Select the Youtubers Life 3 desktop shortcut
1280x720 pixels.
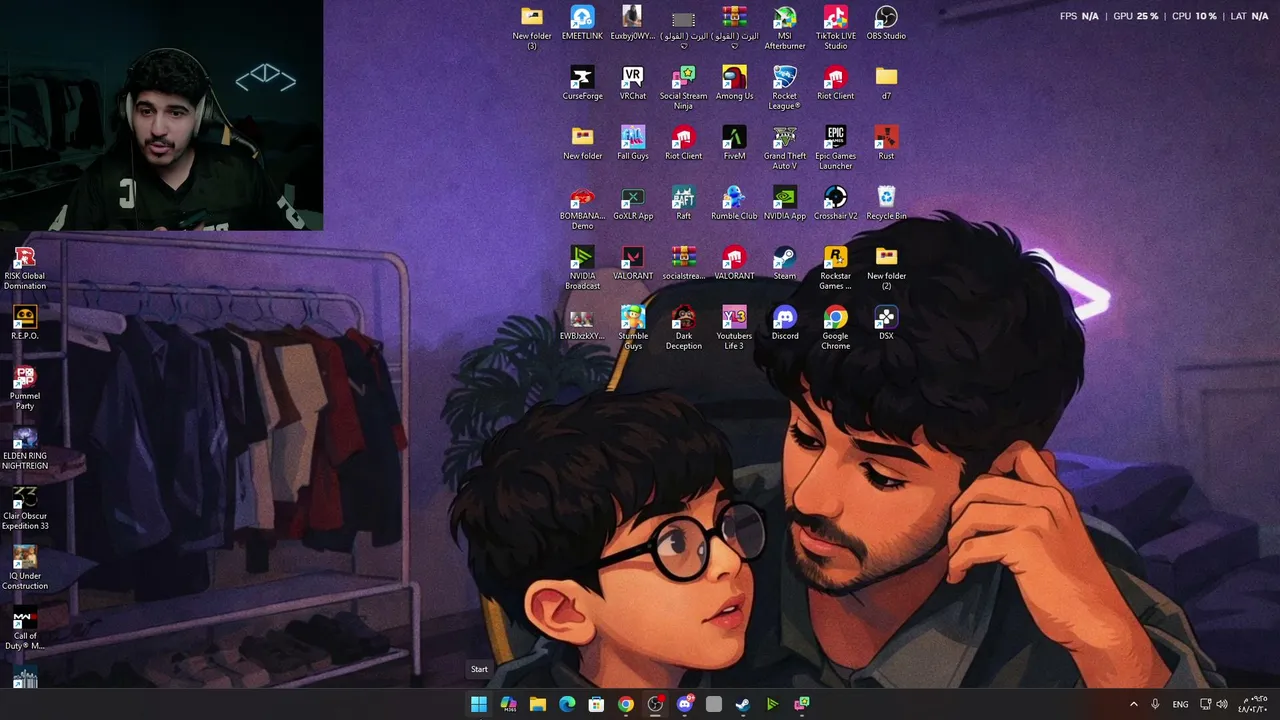734,328
